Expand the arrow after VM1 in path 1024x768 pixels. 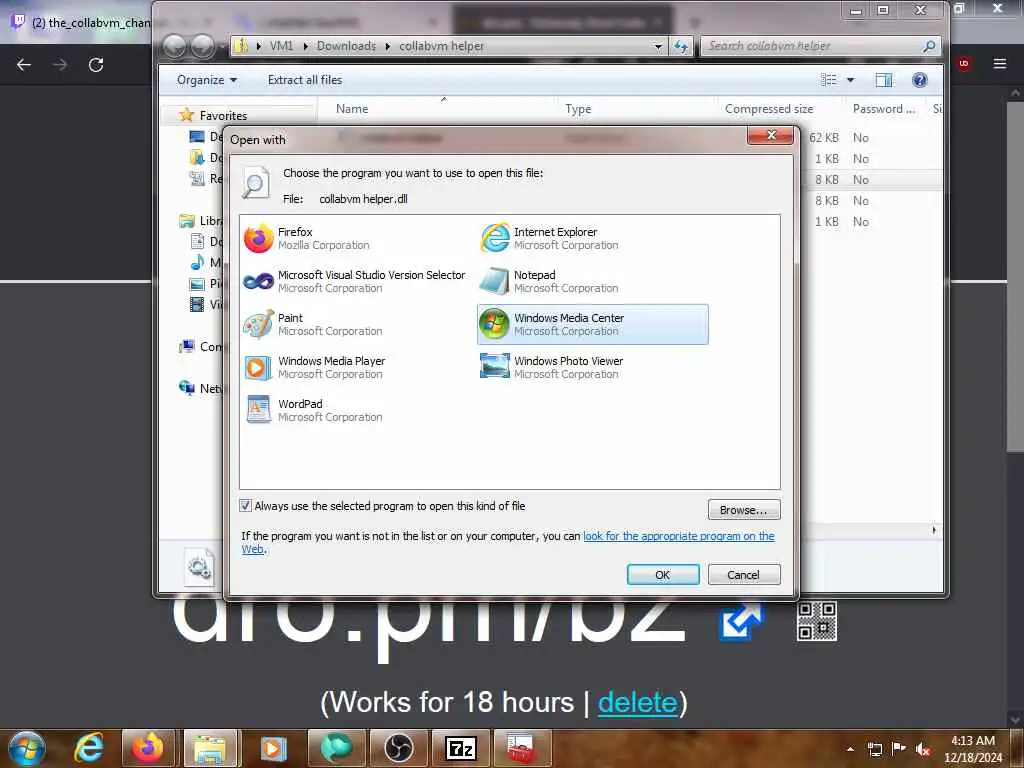(305, 46)
